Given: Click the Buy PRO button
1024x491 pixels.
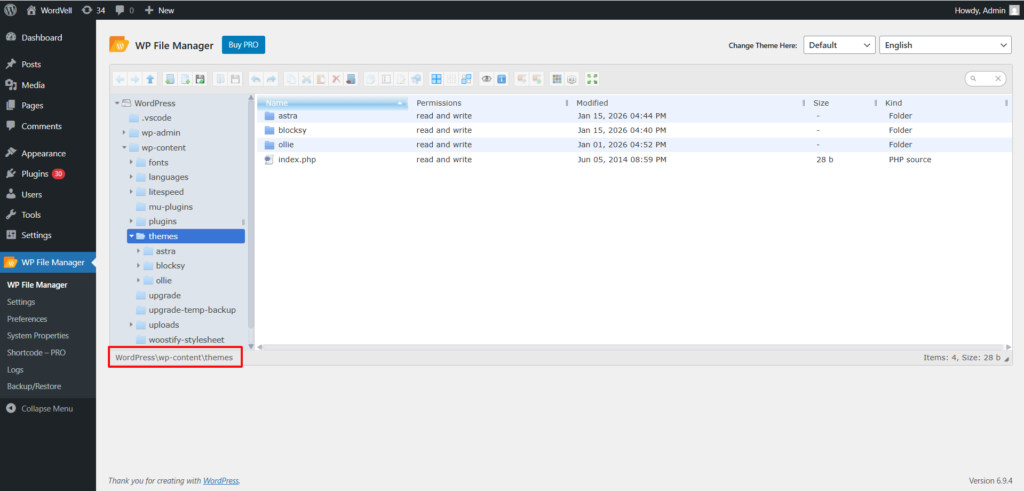Looking at the screenshot, I should tap(244, 45).
